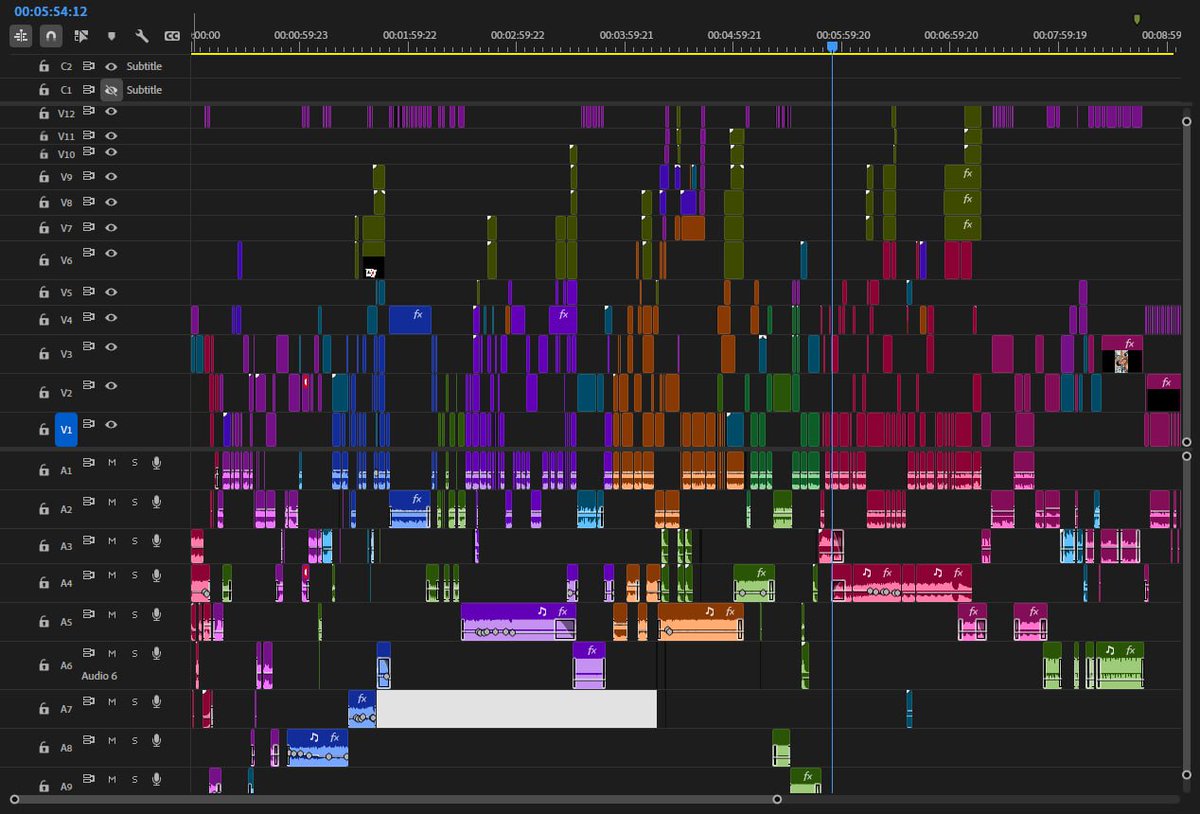Toggle Snap in Timeline magnet icon

click(51, 36)
